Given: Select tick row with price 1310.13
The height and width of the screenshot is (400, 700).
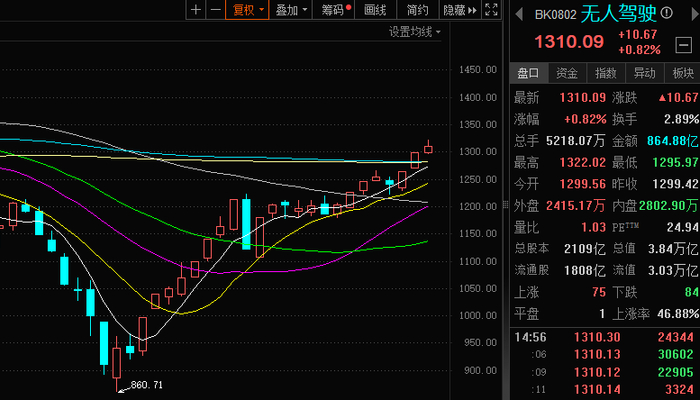Looking at the screenshot, I should tap(605, 354).
